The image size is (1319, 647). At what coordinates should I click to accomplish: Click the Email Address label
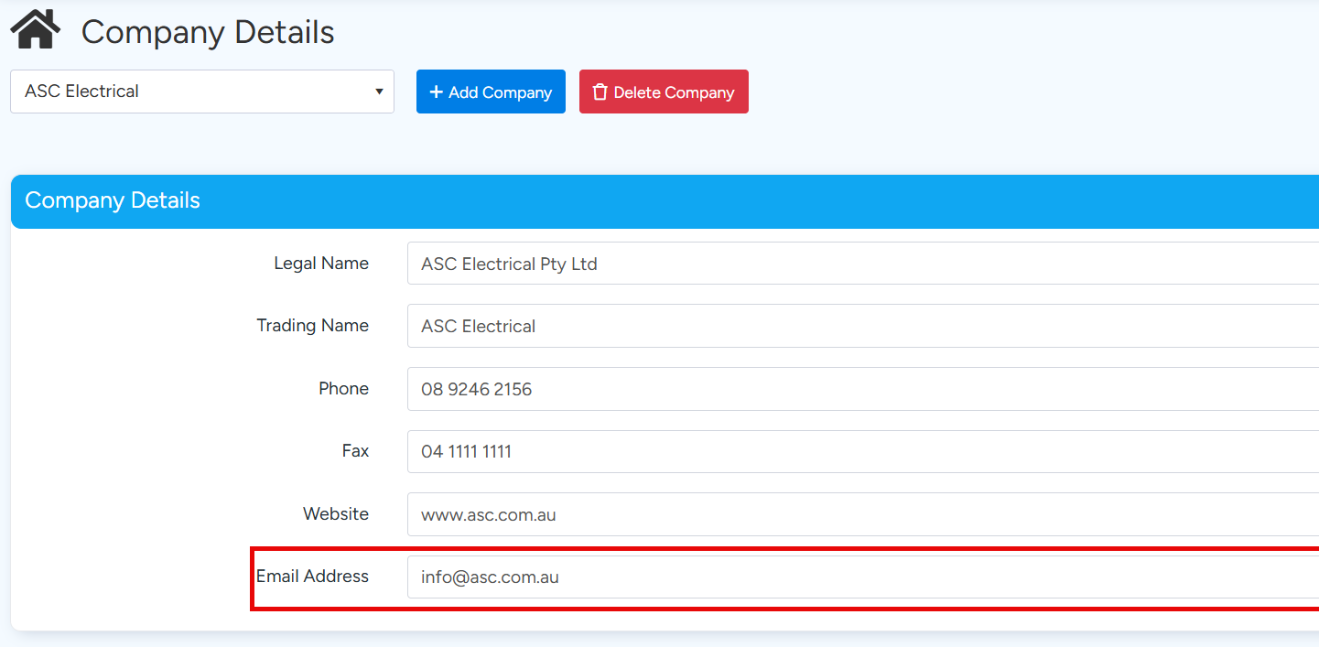pyautogui.click(x=312, y=576)
